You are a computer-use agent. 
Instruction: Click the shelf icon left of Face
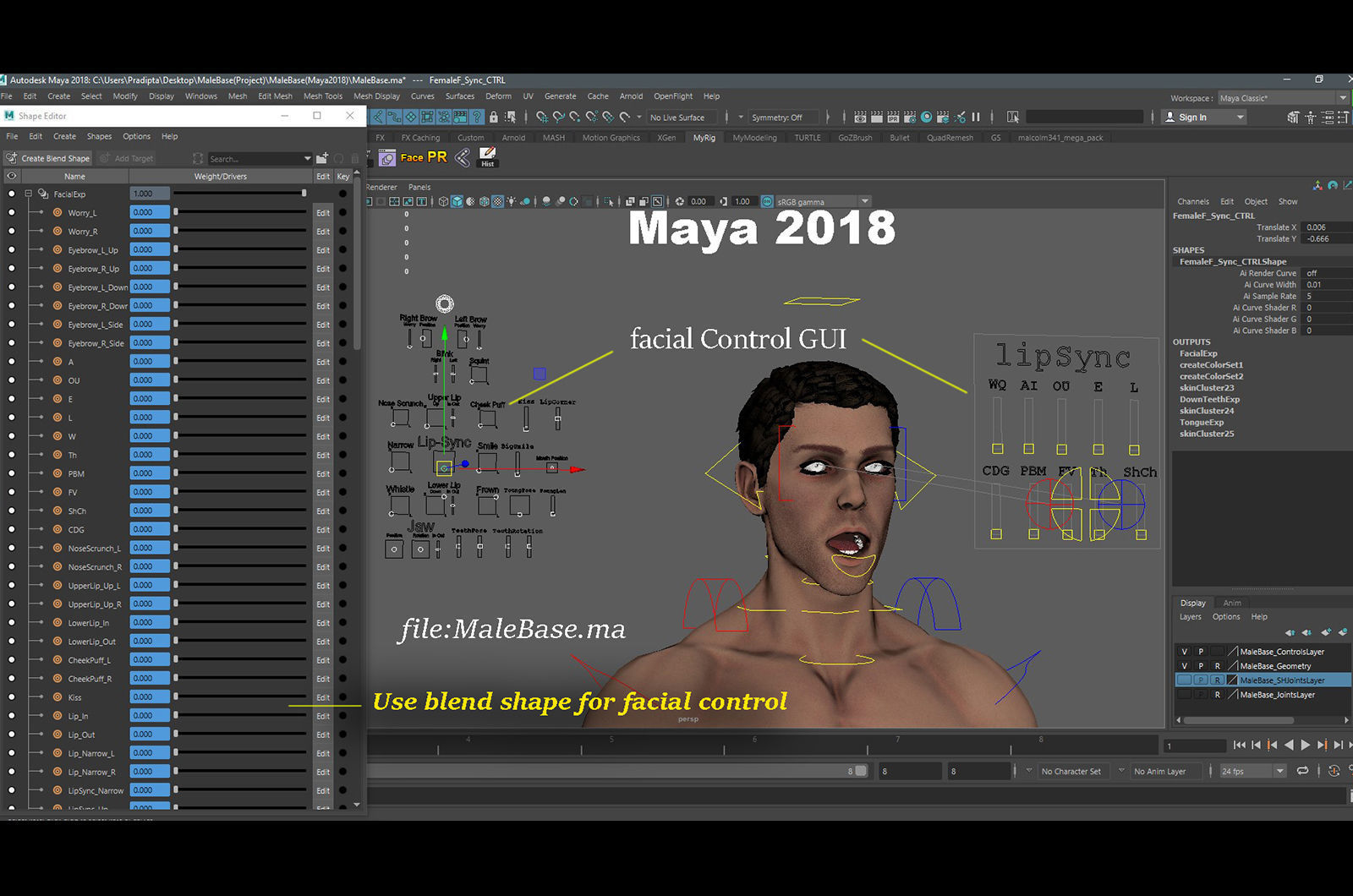coord(387,158)
